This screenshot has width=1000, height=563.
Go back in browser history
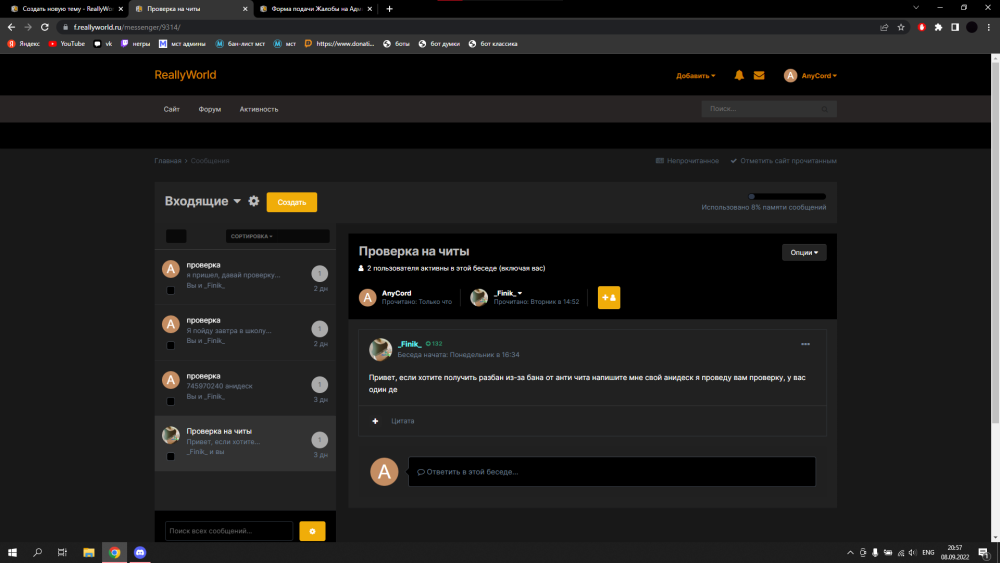pos(11,27)
